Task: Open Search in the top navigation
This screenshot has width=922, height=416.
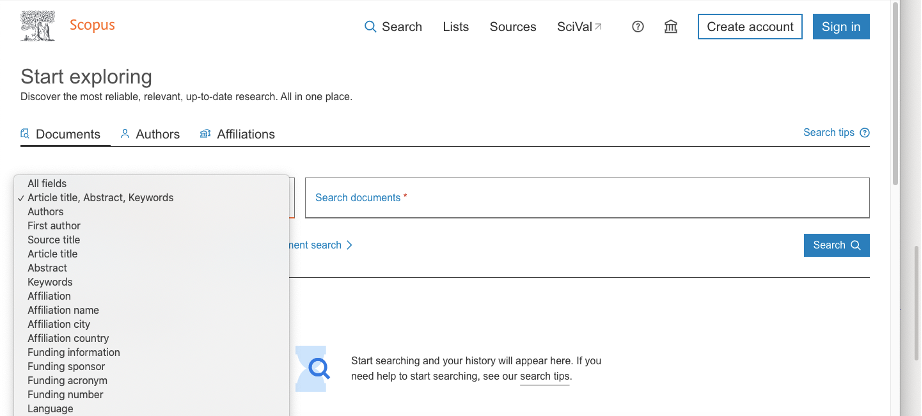Action: (393, 27)
